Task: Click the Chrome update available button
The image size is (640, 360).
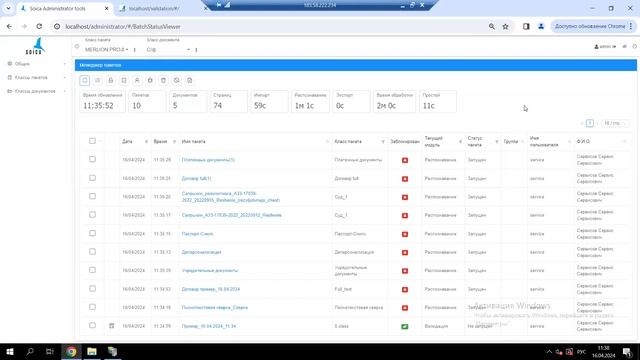Action: [594, 27]
